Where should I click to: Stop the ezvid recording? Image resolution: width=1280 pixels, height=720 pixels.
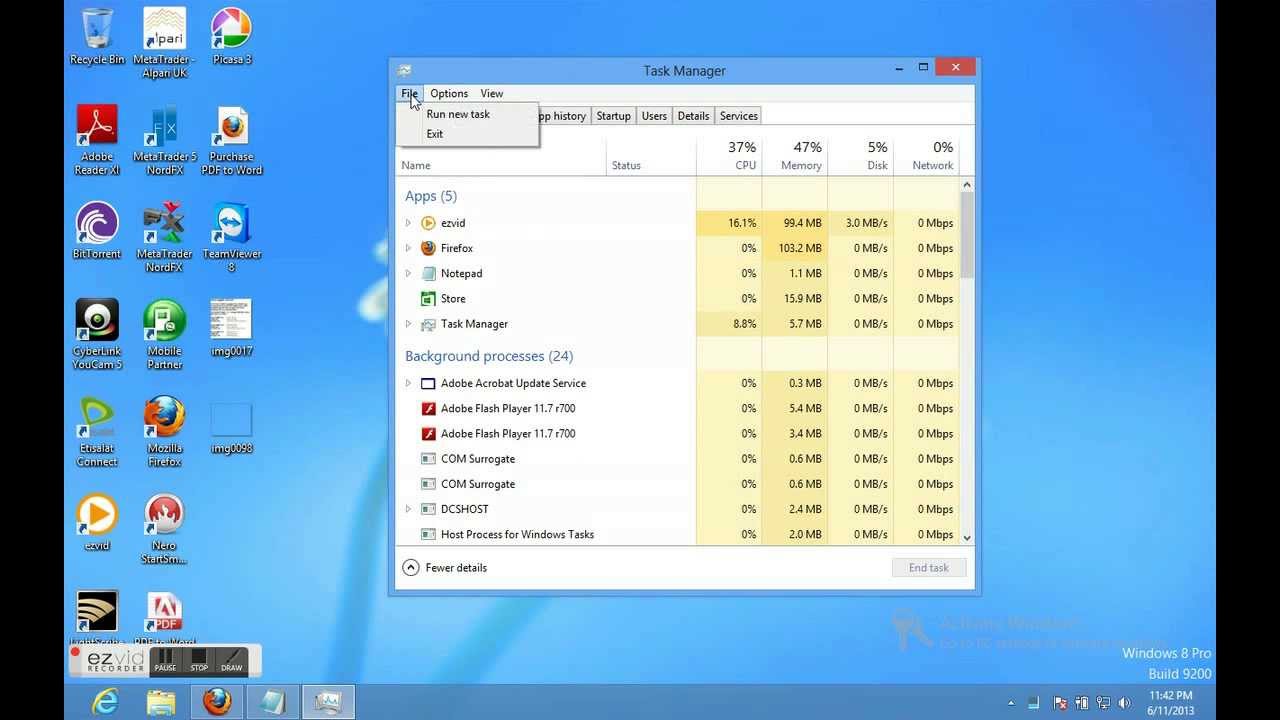[x=199, y=660]
